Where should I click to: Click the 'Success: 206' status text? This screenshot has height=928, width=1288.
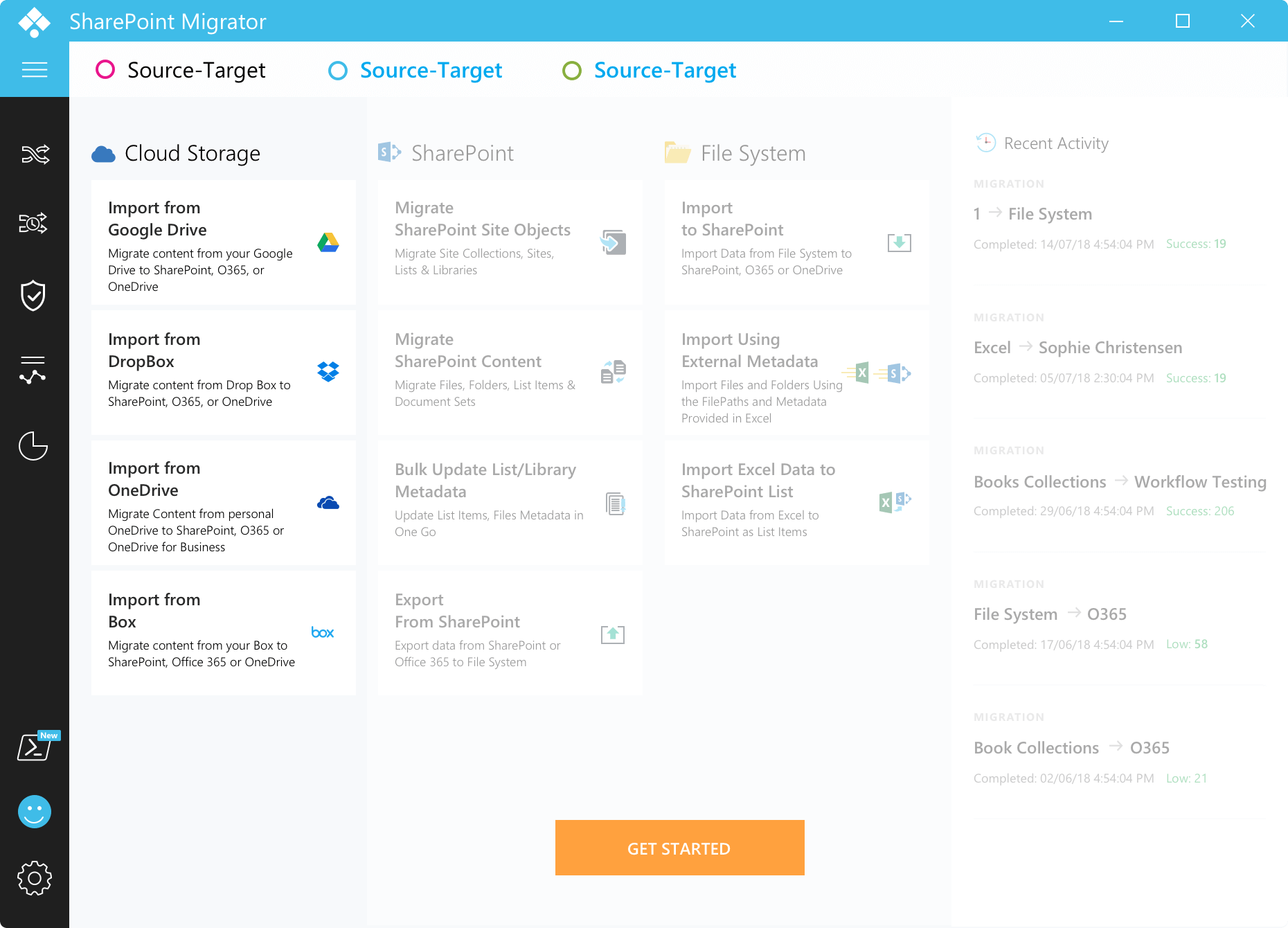[1200, 511]
